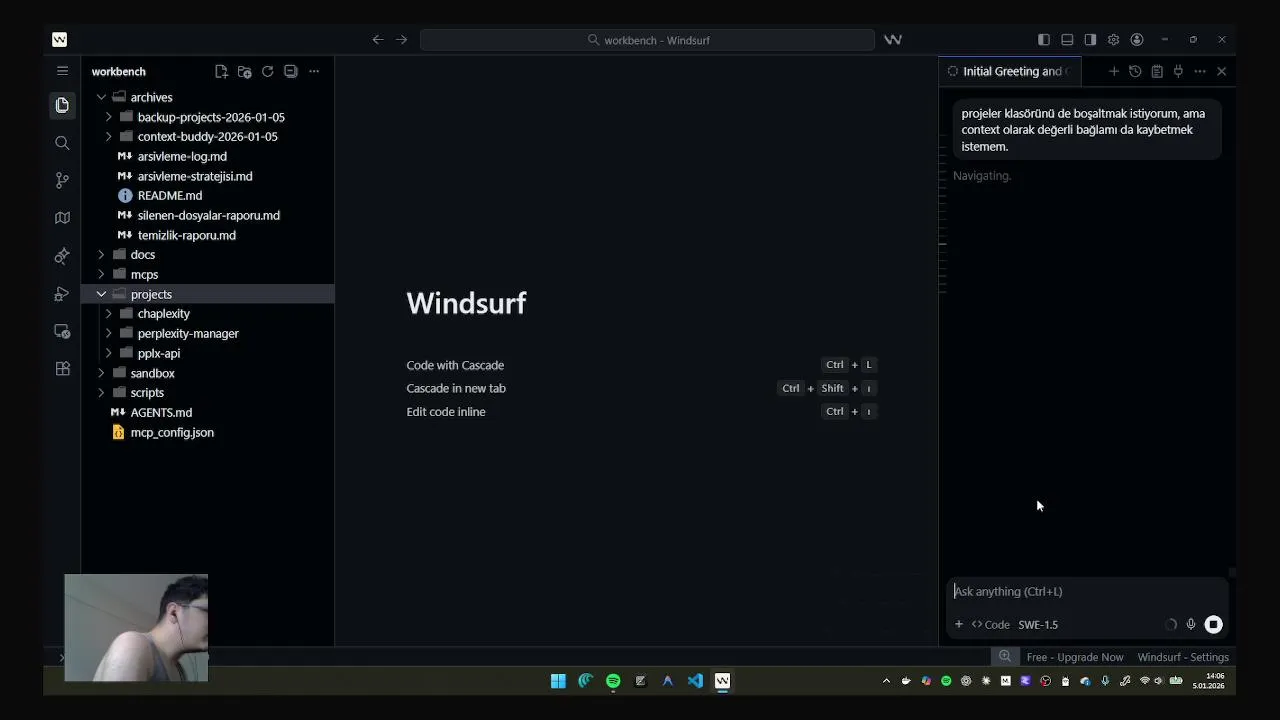The width and height of the screenshot is (1280, 720).
Task: Go forward with the right arrow
Action: 401,40
